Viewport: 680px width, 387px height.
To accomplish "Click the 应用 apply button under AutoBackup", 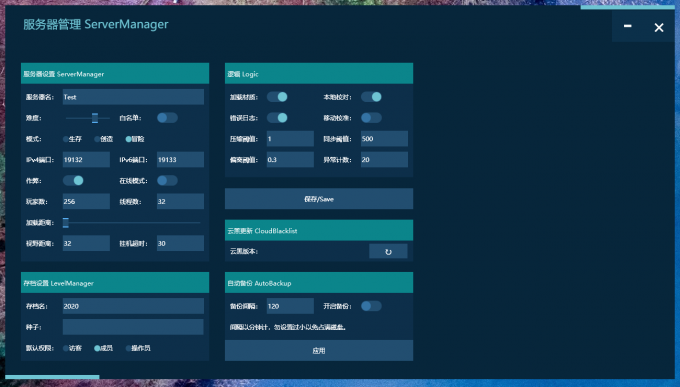I will tap(319, 350).
